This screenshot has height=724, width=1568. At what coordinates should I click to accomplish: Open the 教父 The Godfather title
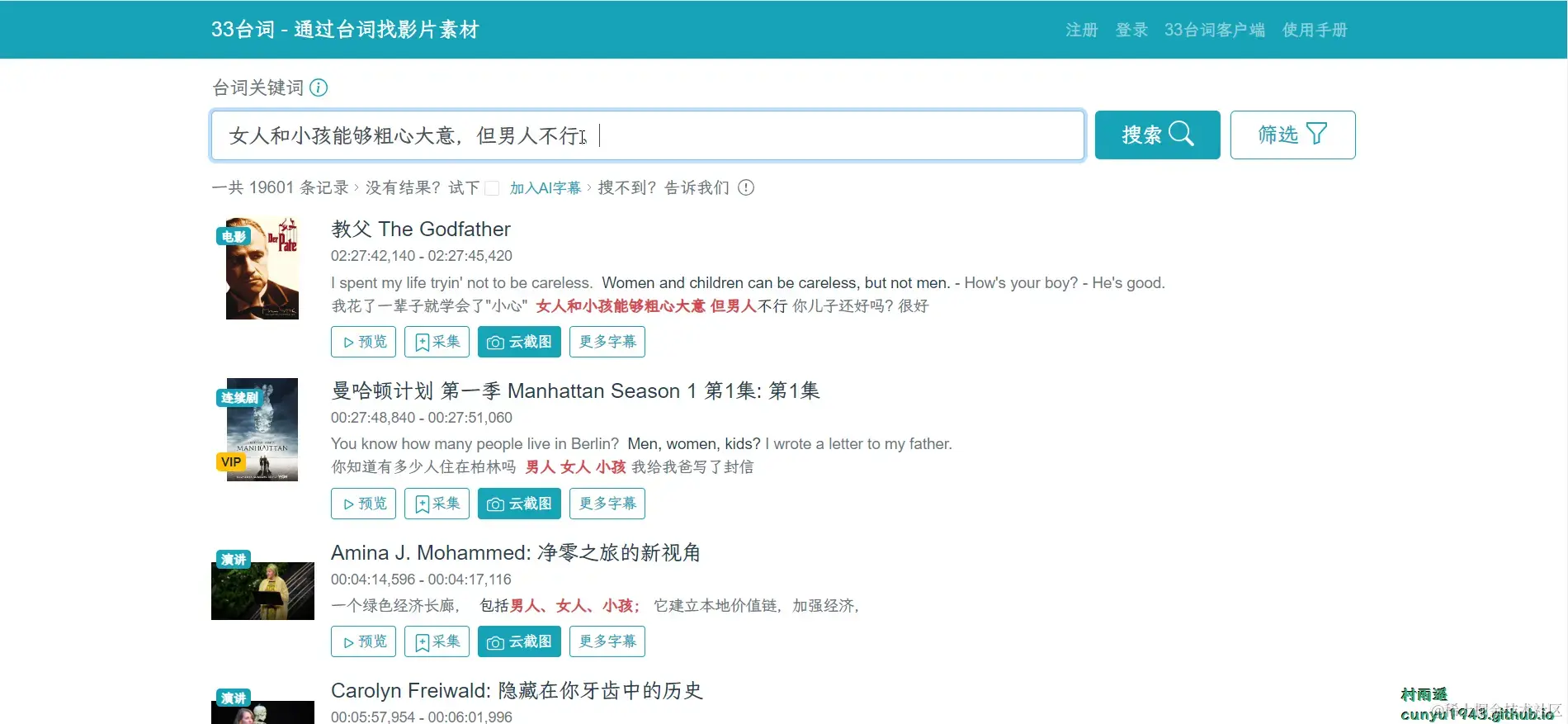pyautogui.click(x=421, y=229)
